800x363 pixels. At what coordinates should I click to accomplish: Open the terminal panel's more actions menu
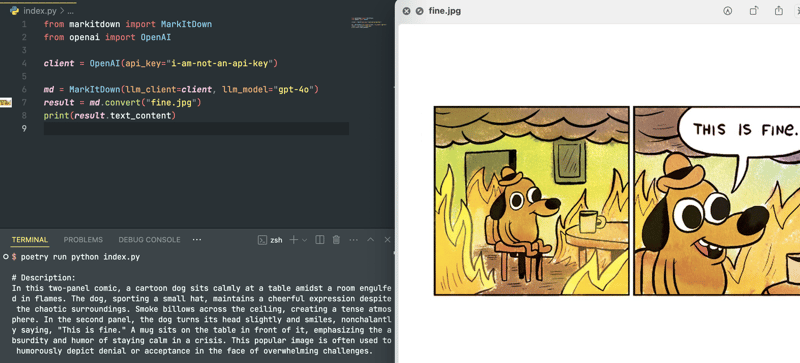354,240
